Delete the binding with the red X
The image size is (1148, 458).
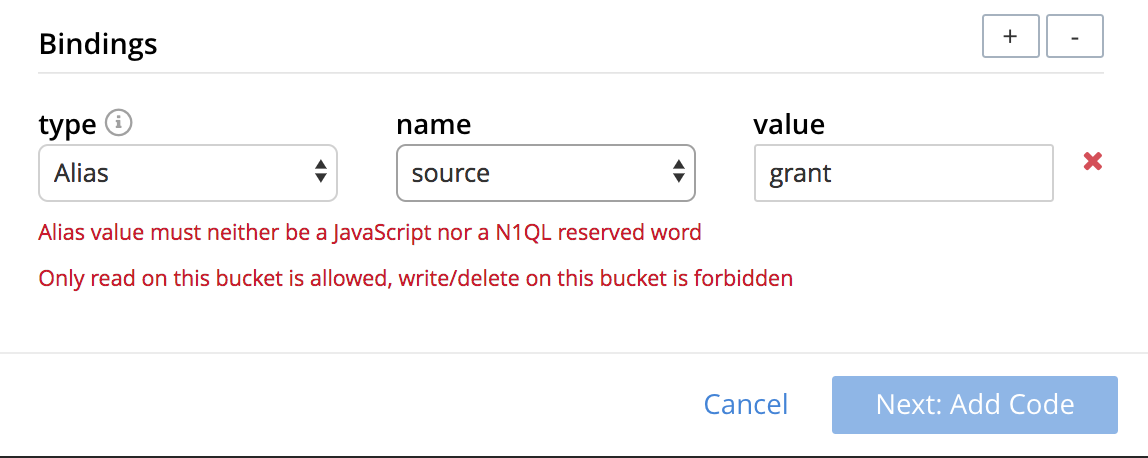(x=1093, y=161)
